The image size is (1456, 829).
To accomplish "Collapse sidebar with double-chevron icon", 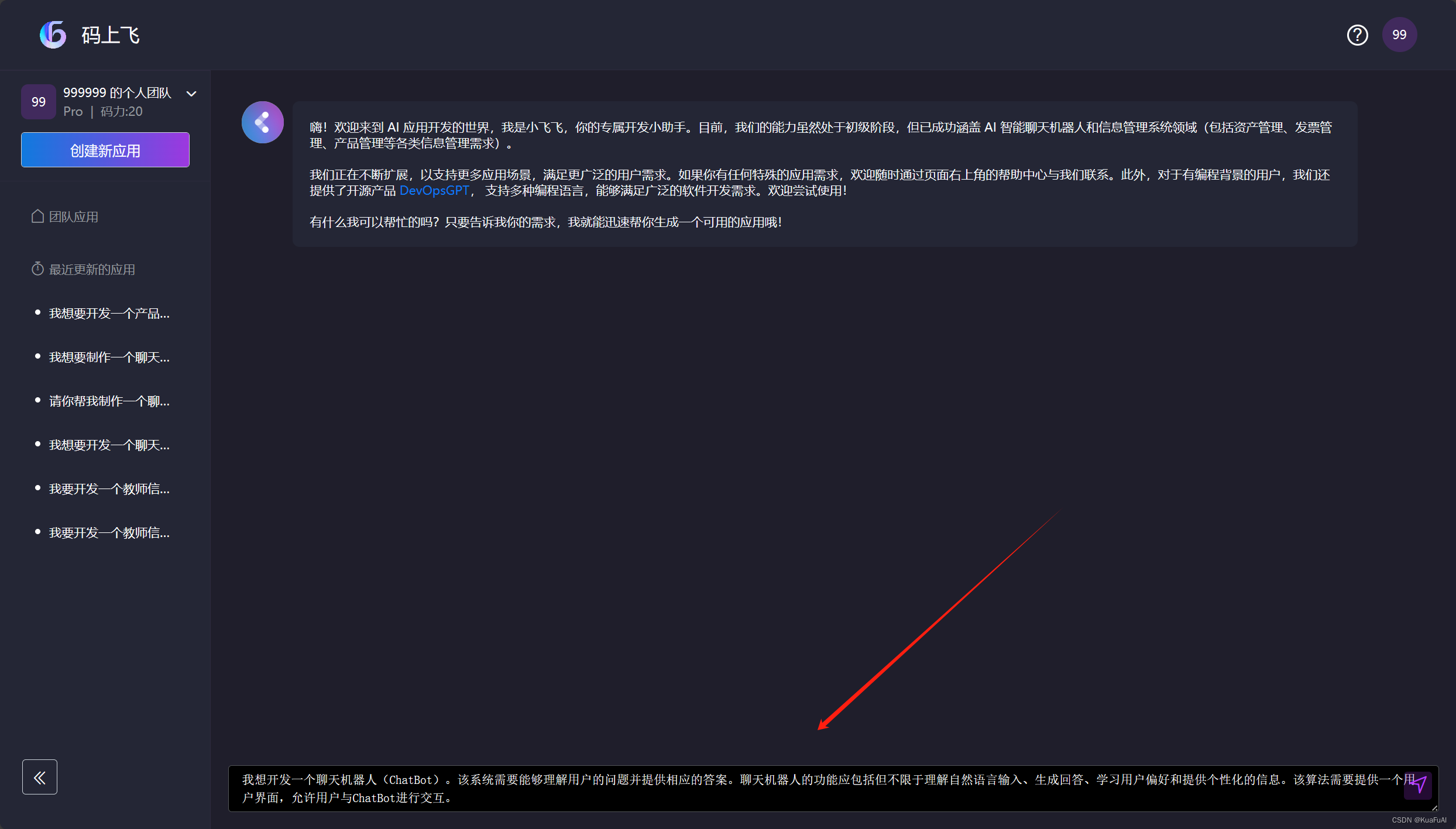I will coord(40,777).
